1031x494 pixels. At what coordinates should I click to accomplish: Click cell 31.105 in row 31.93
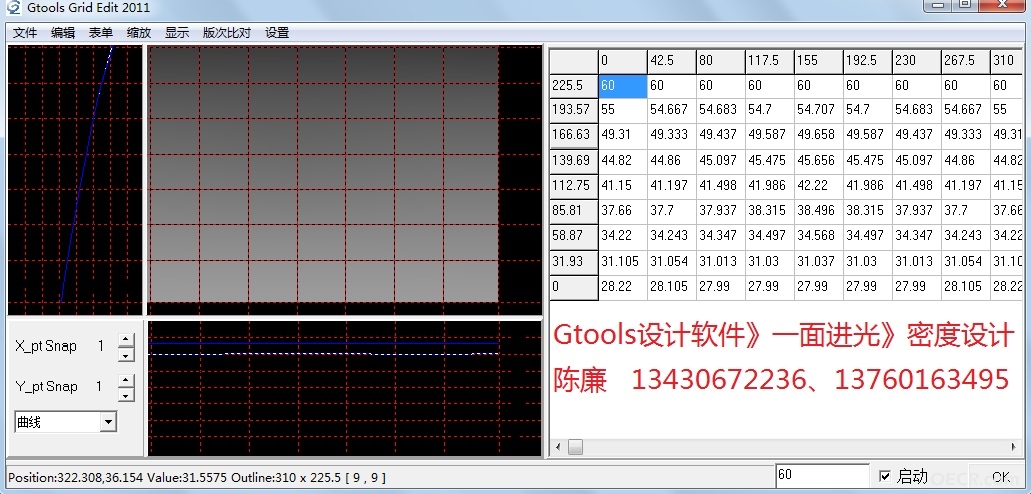click(623, 262)
